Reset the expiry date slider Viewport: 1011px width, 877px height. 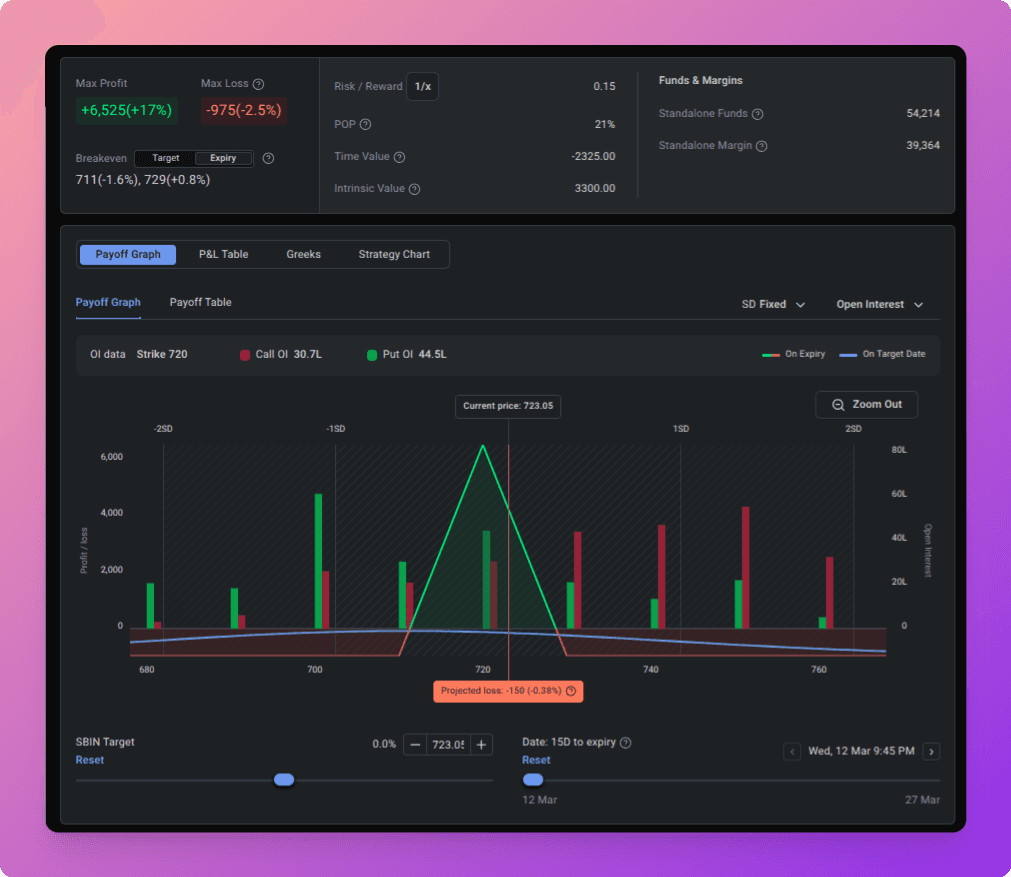536,760
